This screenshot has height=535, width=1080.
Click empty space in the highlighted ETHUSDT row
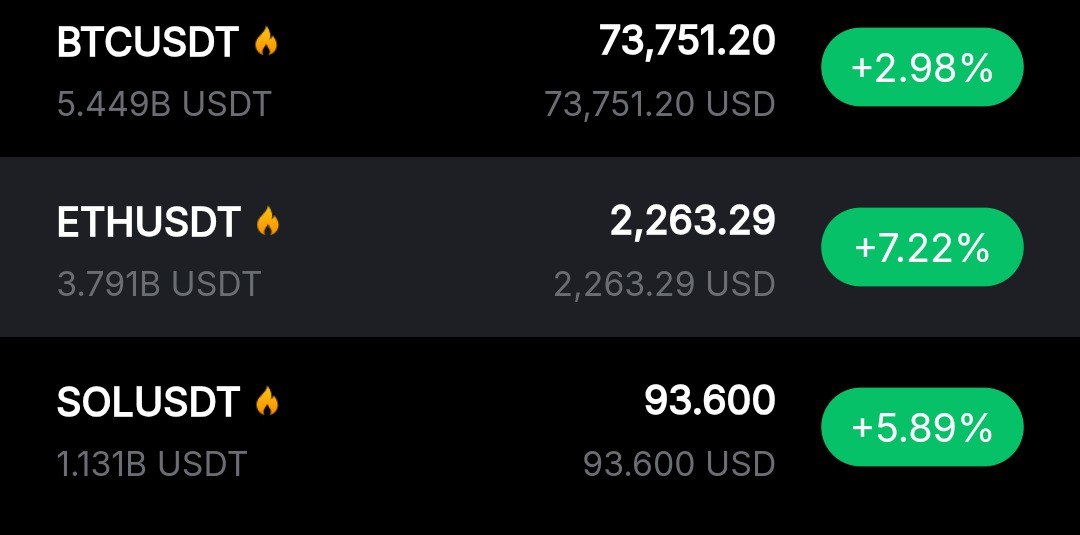(420, 250)
